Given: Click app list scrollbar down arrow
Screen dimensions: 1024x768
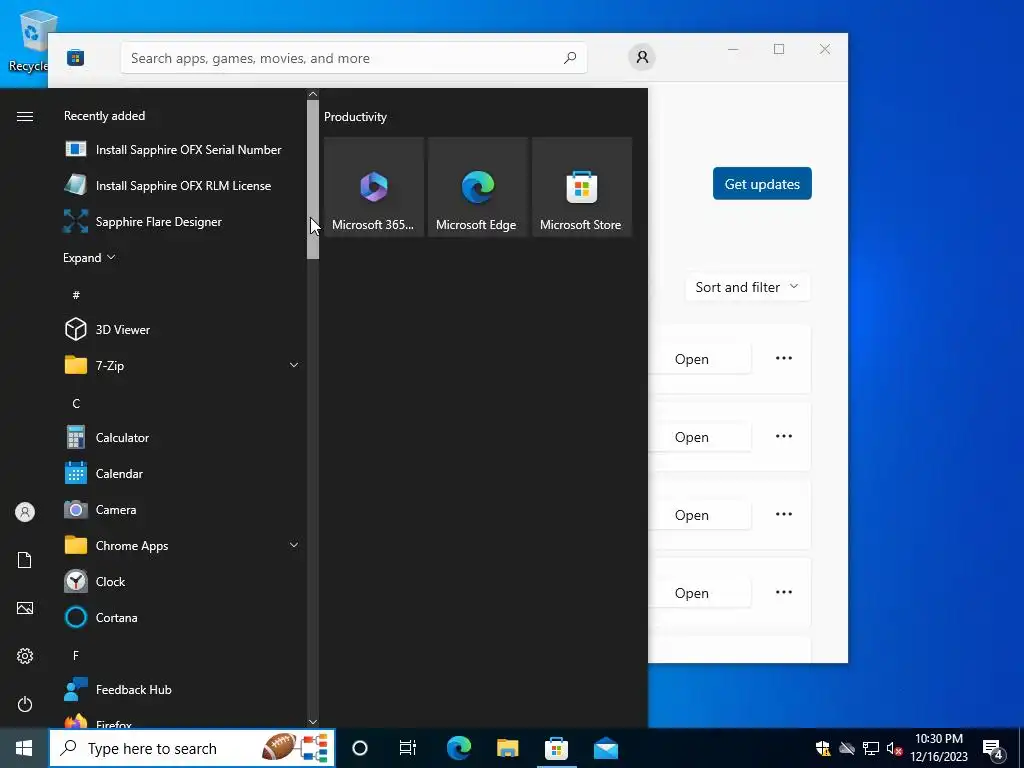Looking at the screenshot, I should [313, 722].
